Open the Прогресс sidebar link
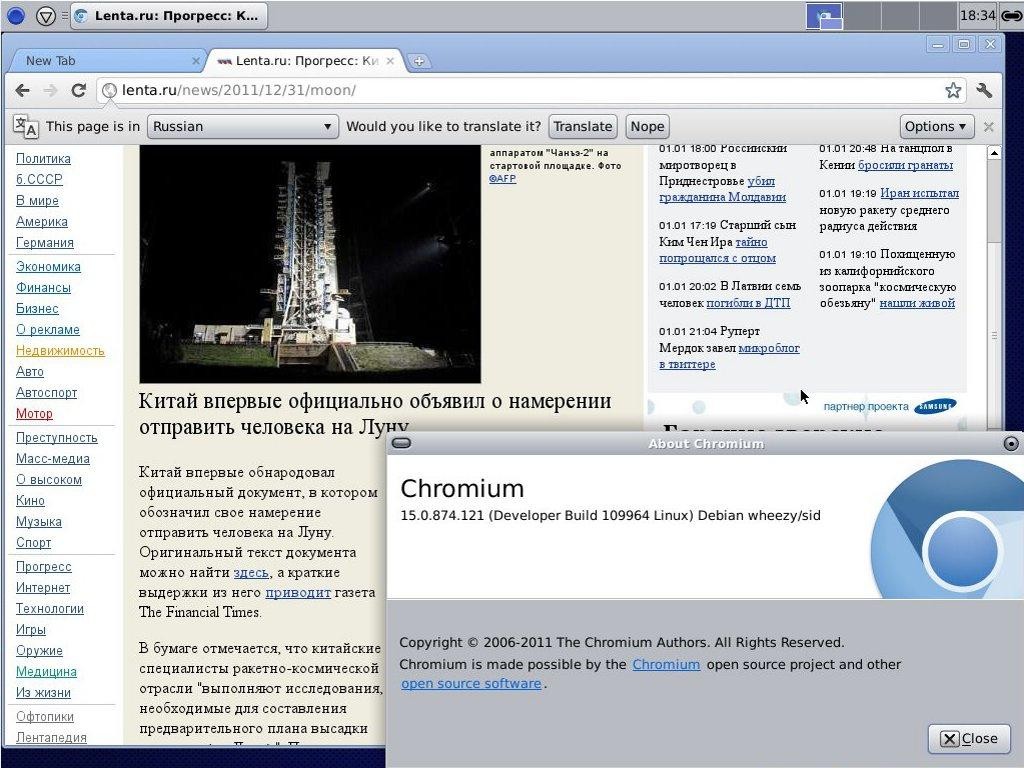This screenshot has height=768, width=1024. pos(44,566)
